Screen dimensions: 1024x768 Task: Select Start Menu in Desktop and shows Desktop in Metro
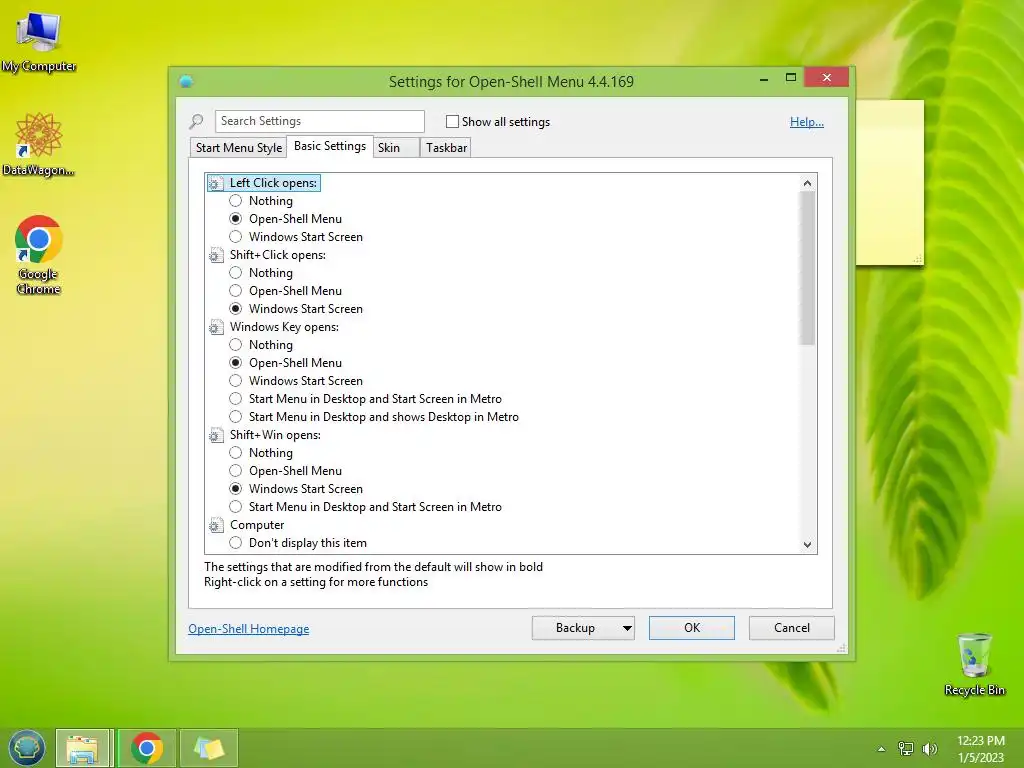(236, 417)
